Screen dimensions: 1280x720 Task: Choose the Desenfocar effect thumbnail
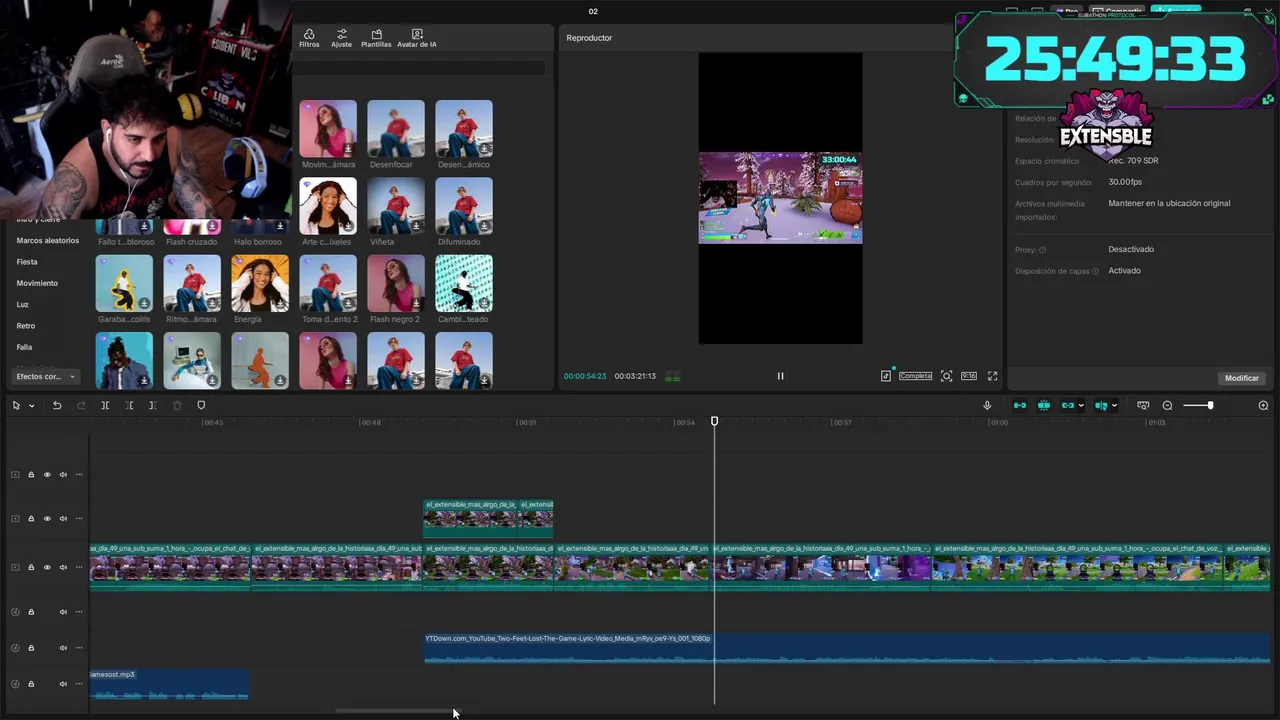(396, 128)
